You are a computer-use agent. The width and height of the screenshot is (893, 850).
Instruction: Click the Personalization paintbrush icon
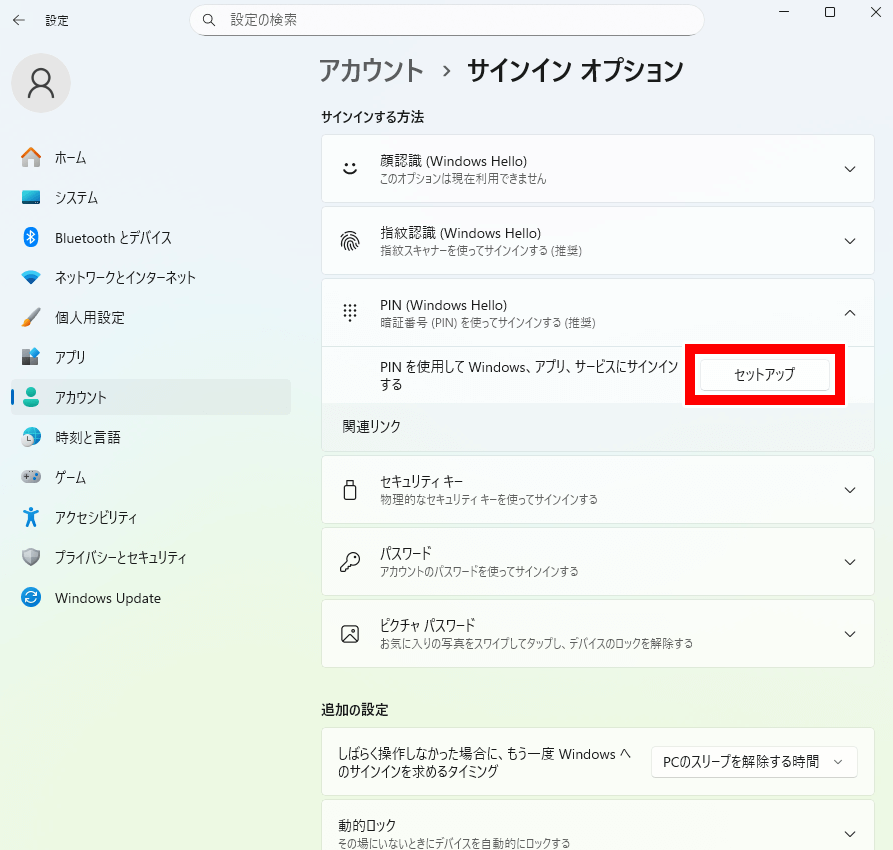click(x=31, y=317)
